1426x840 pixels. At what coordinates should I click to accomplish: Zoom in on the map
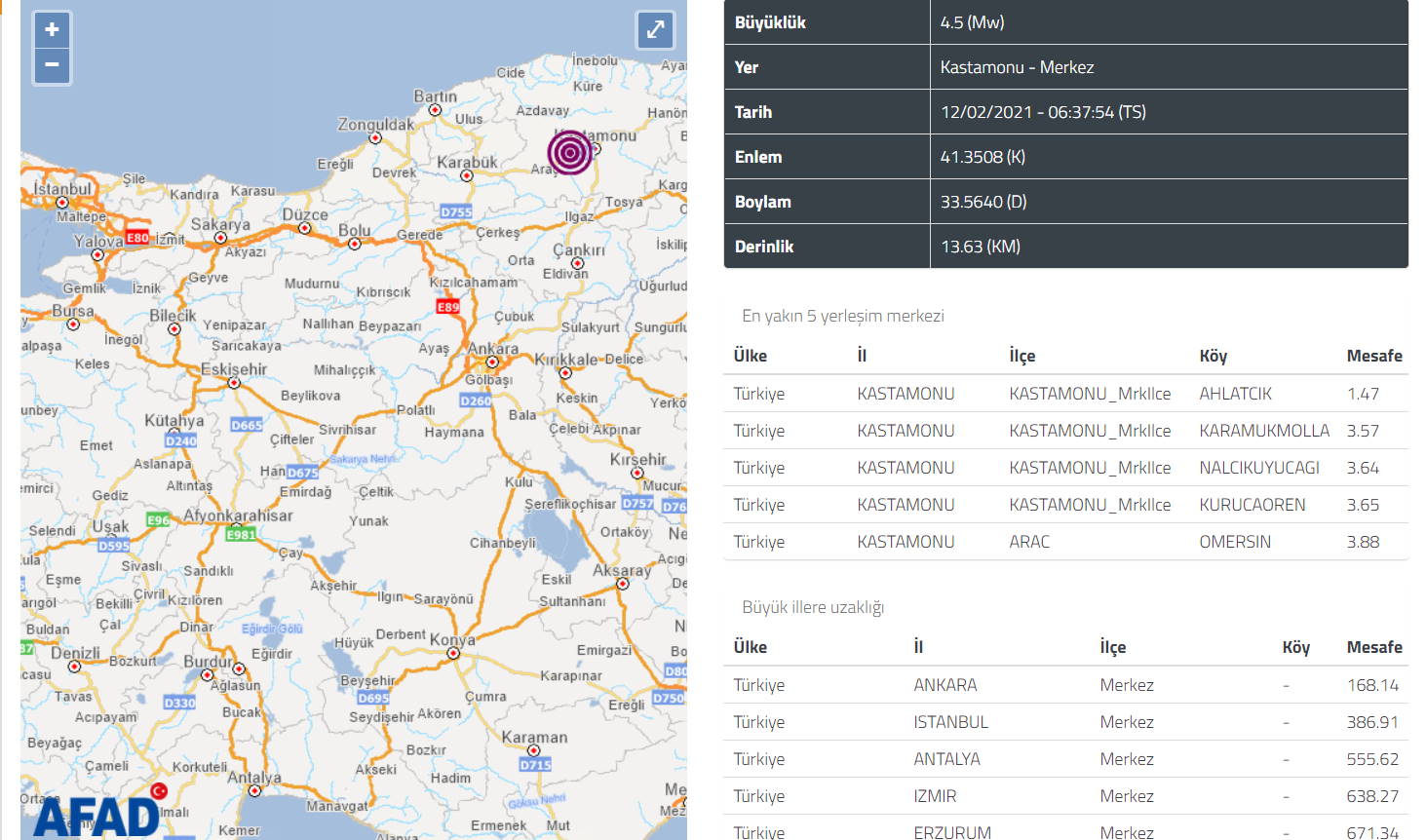pos(52,30)
